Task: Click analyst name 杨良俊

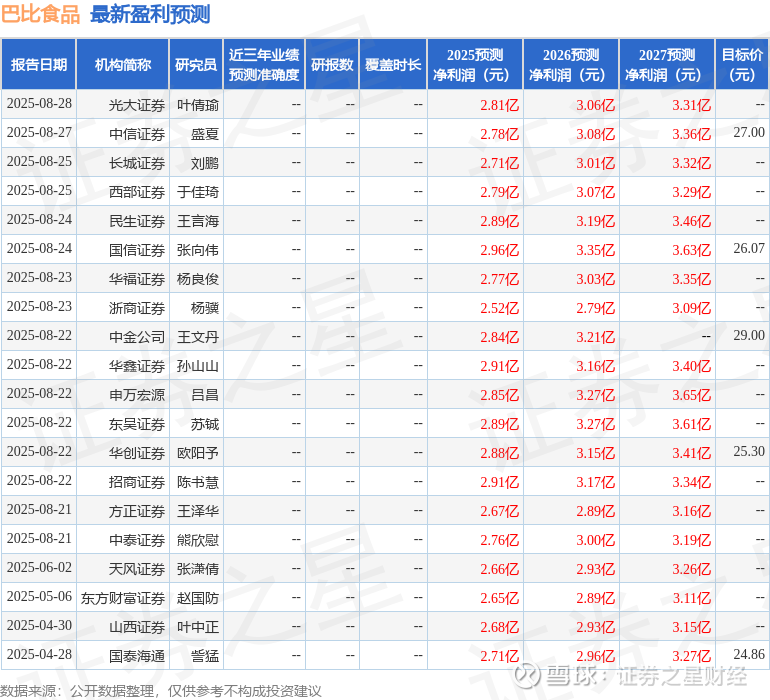Action: tap(197, 279)
